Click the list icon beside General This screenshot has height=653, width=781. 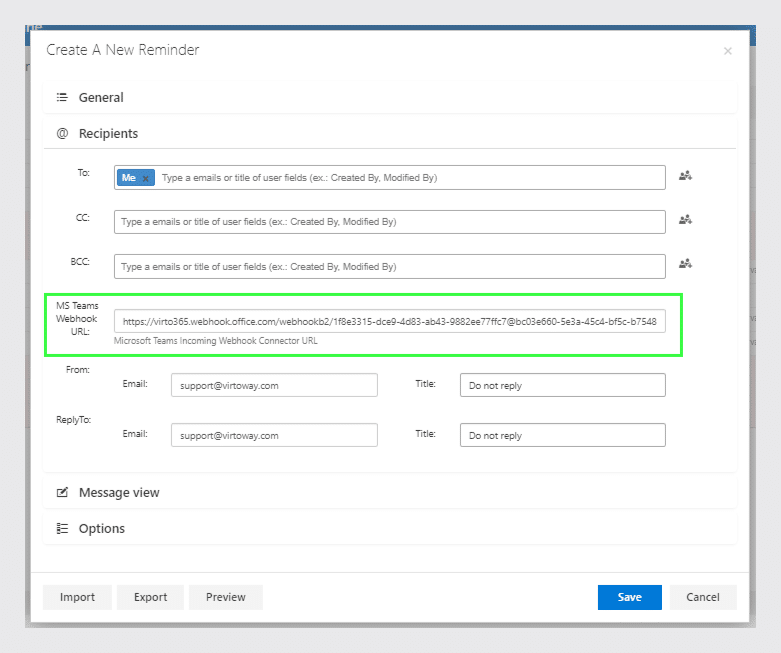point(62,97)
